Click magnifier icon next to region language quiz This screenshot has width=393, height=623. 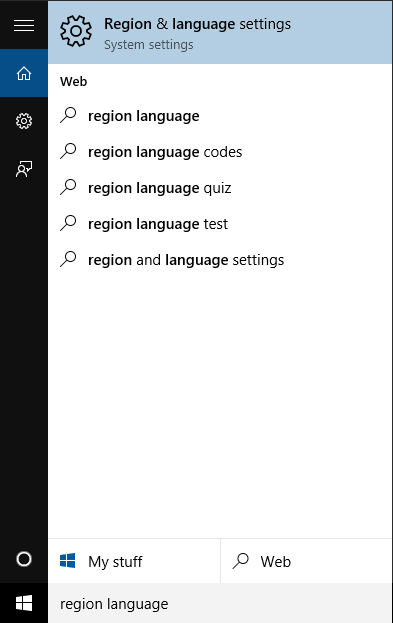pos(68,187)
